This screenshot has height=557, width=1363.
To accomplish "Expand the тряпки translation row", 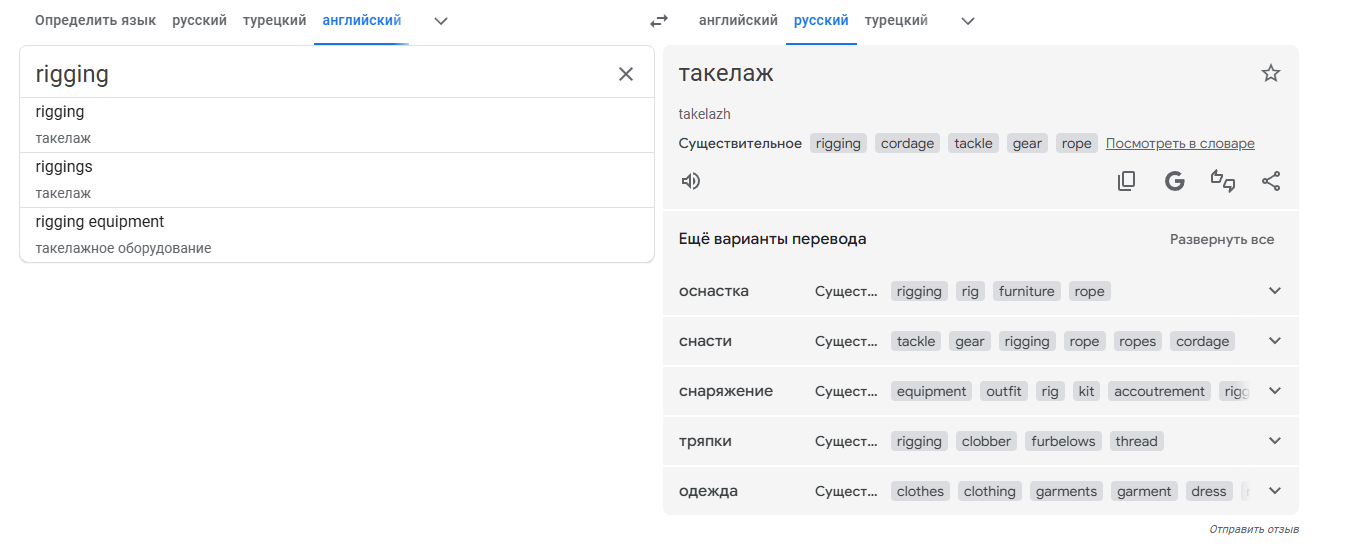I will click(x=1274, y=441).
